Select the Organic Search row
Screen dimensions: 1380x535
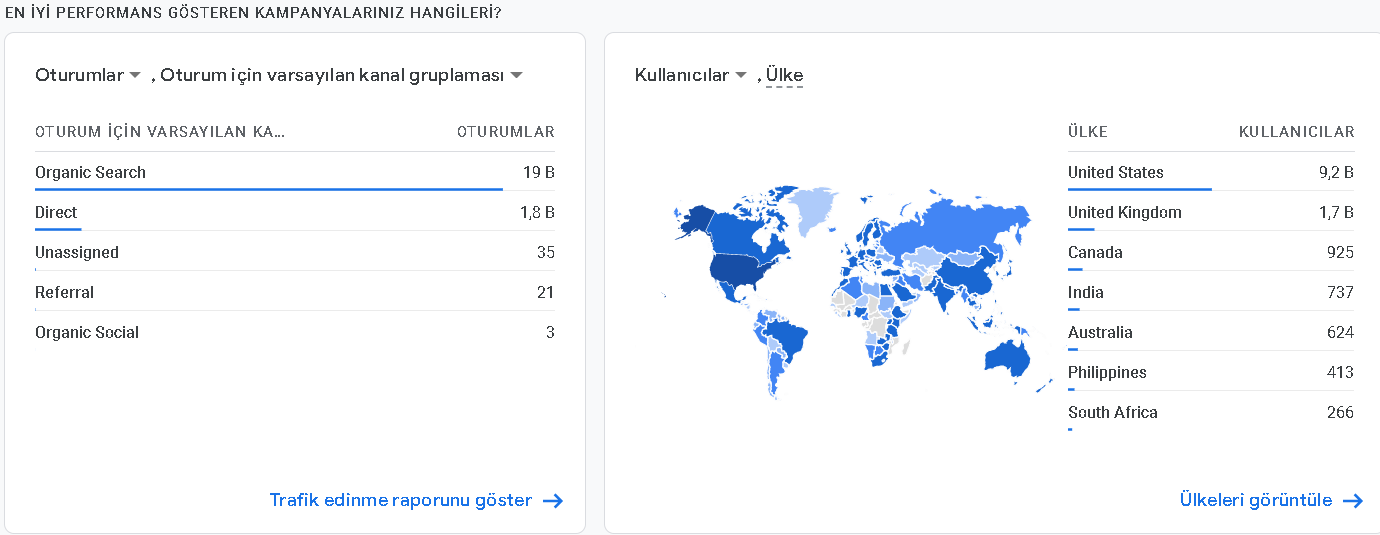tap(295, 172)
